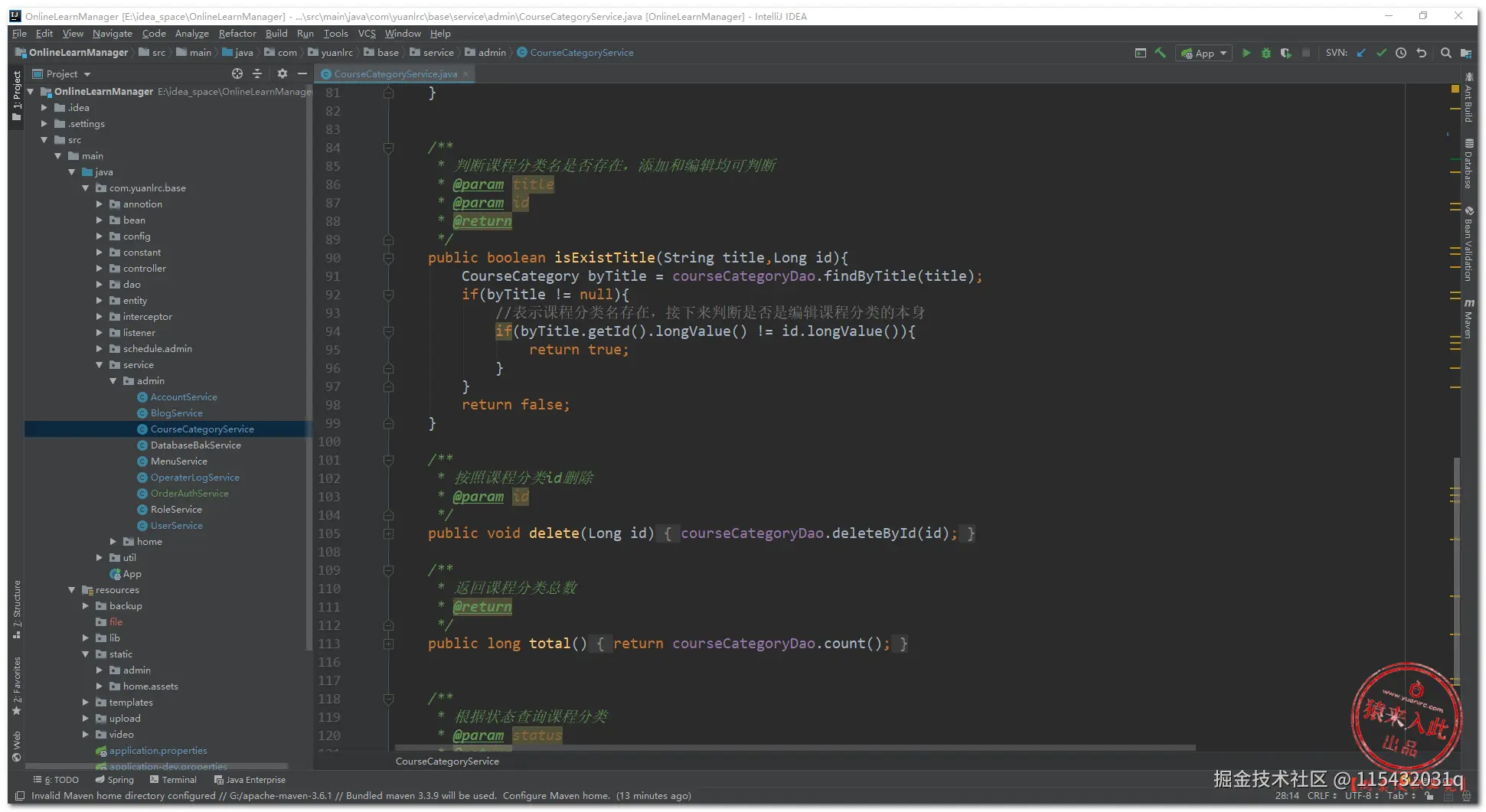Toggle read-only lock in status bar
This screenshot has width=1486, height=812.
pyautogui.click(x=1429, y=796)
